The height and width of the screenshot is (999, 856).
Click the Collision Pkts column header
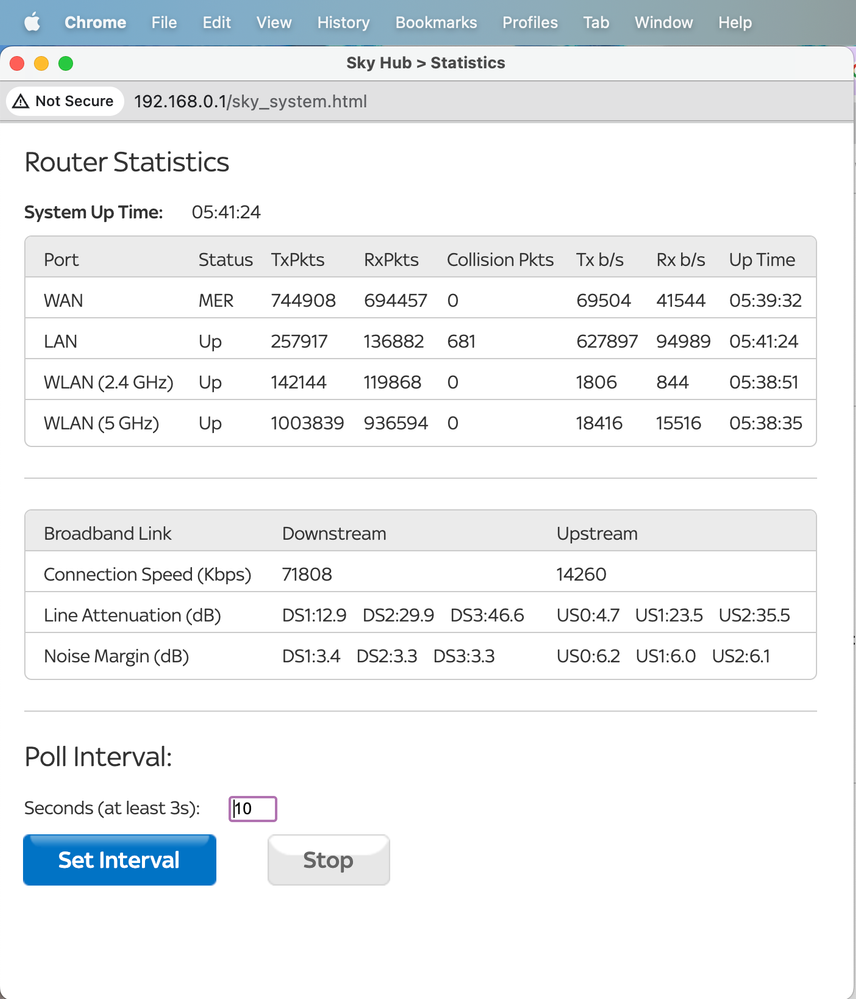pos(500,259)
